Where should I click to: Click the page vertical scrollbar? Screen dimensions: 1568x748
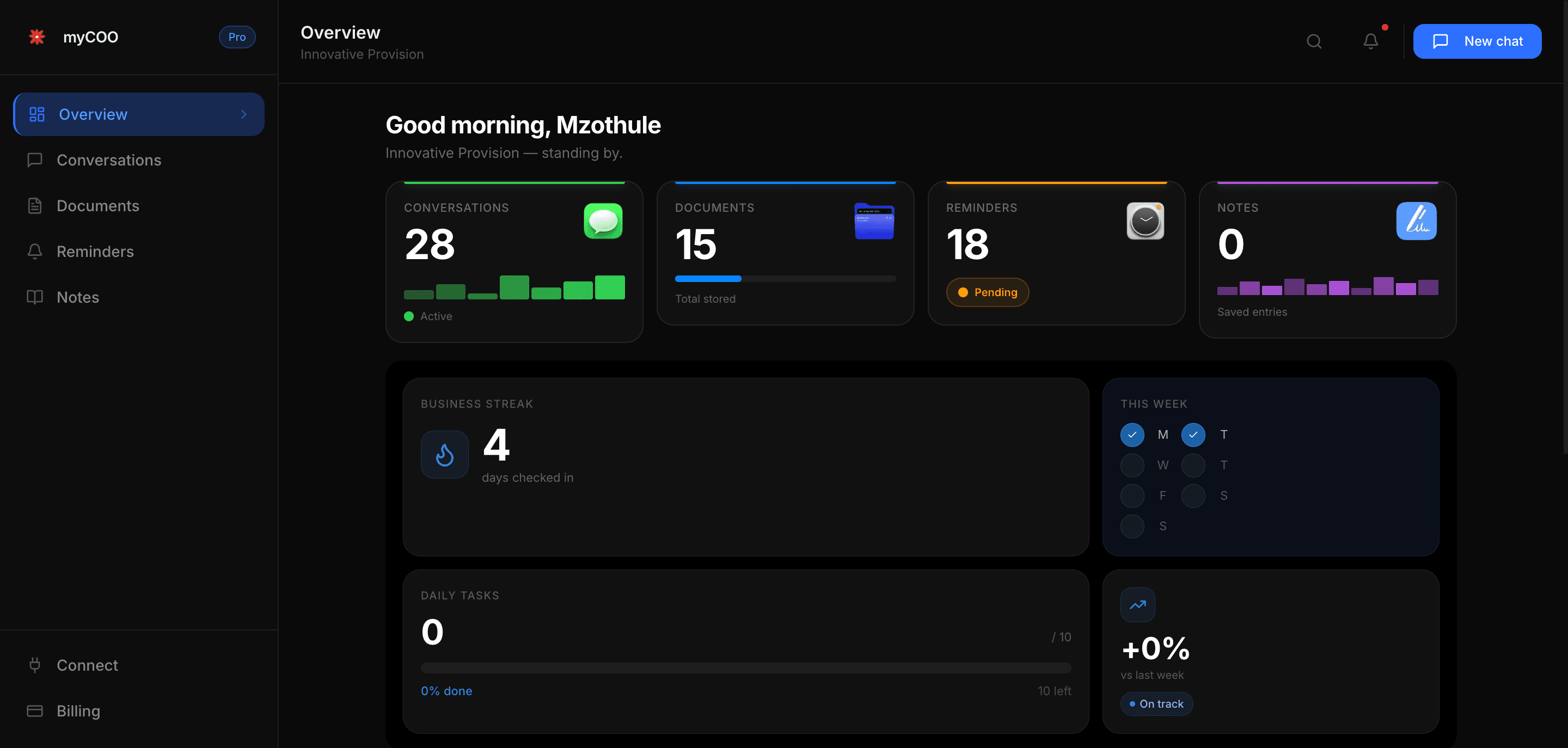pos(1565,226)
